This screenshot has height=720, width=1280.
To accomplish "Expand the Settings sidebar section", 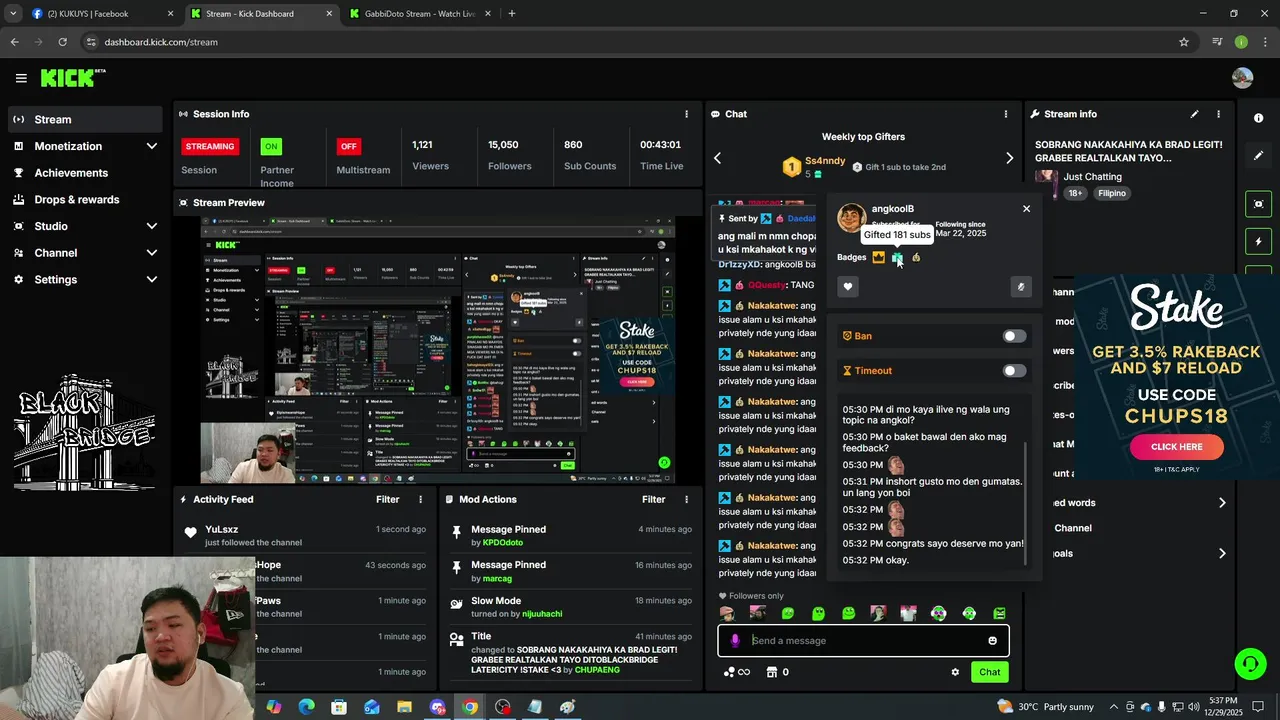I will pos(152,279).
